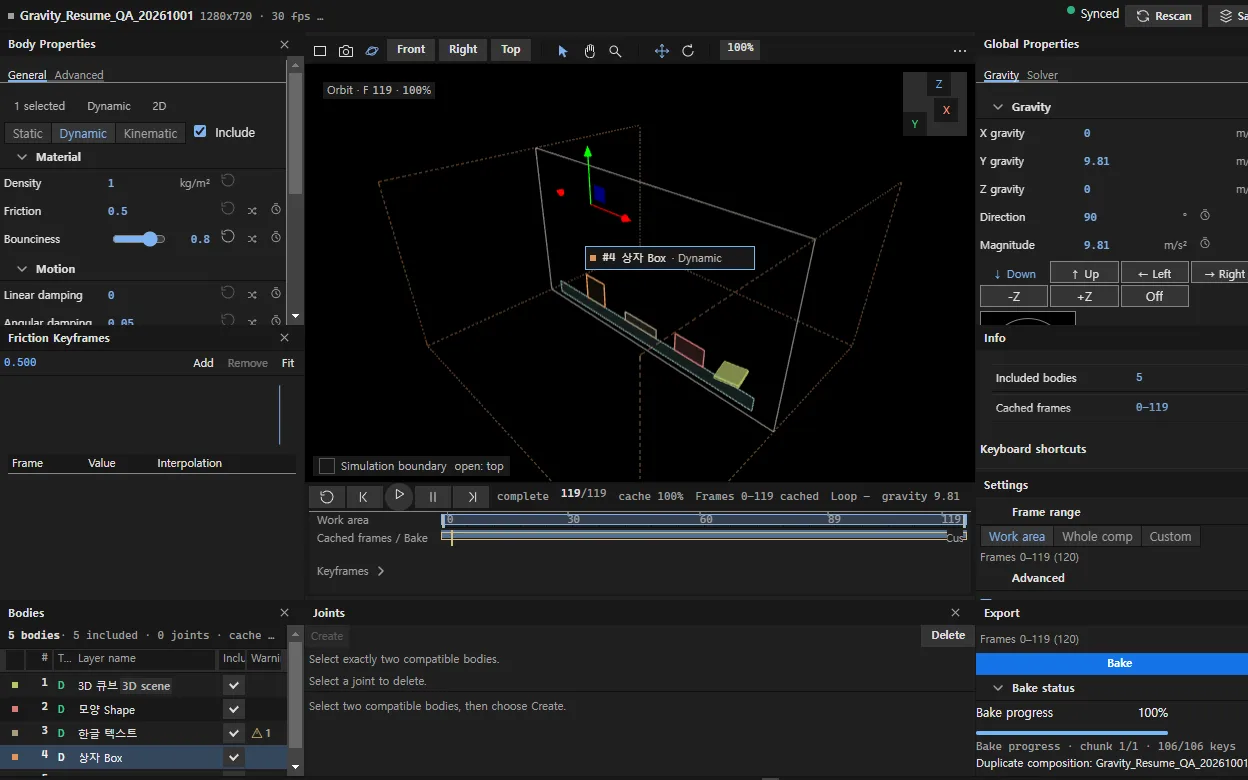Collapse the Motion section

pos(22,269)
